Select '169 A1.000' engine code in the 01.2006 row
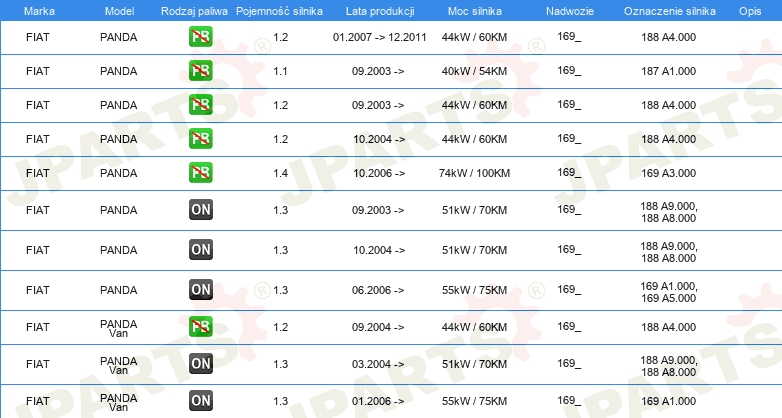782x418 pixels. click(669, 401)
